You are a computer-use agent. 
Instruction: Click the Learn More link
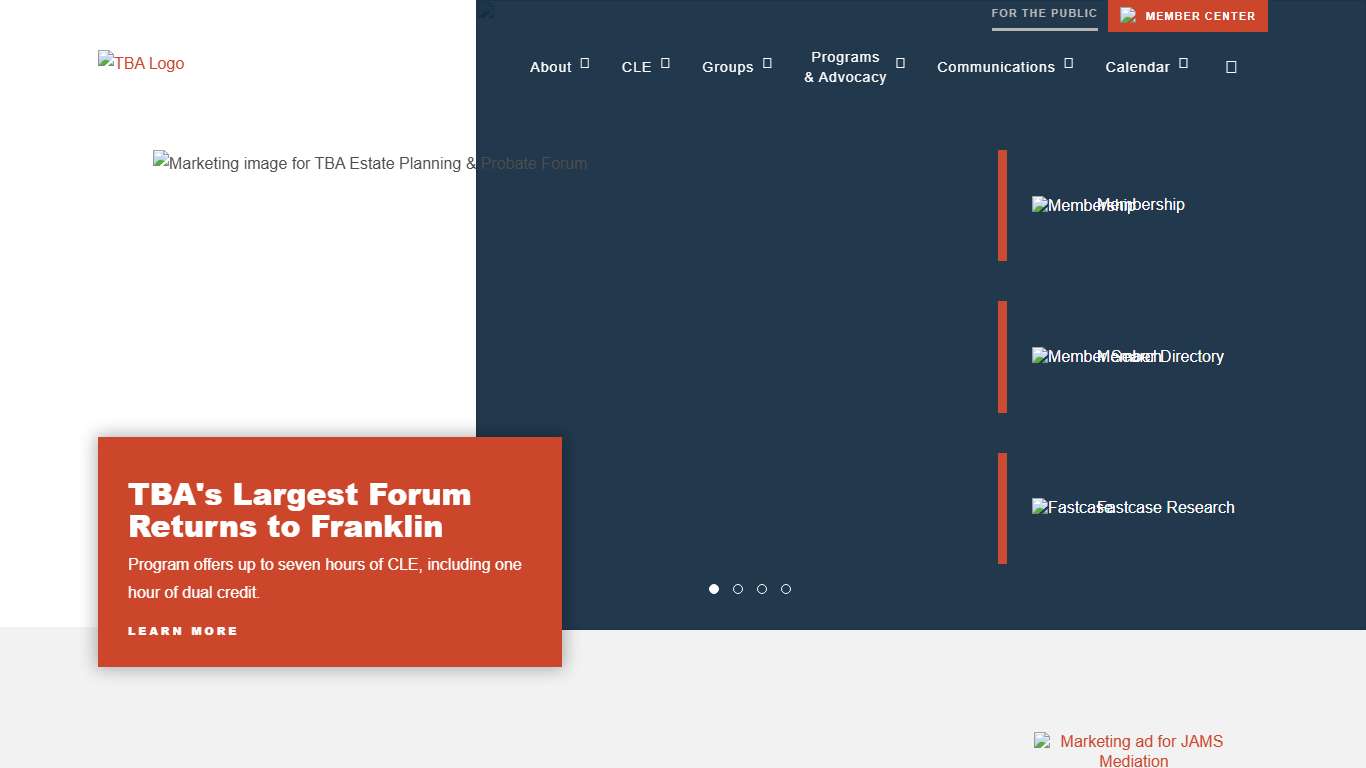[183, 631]
